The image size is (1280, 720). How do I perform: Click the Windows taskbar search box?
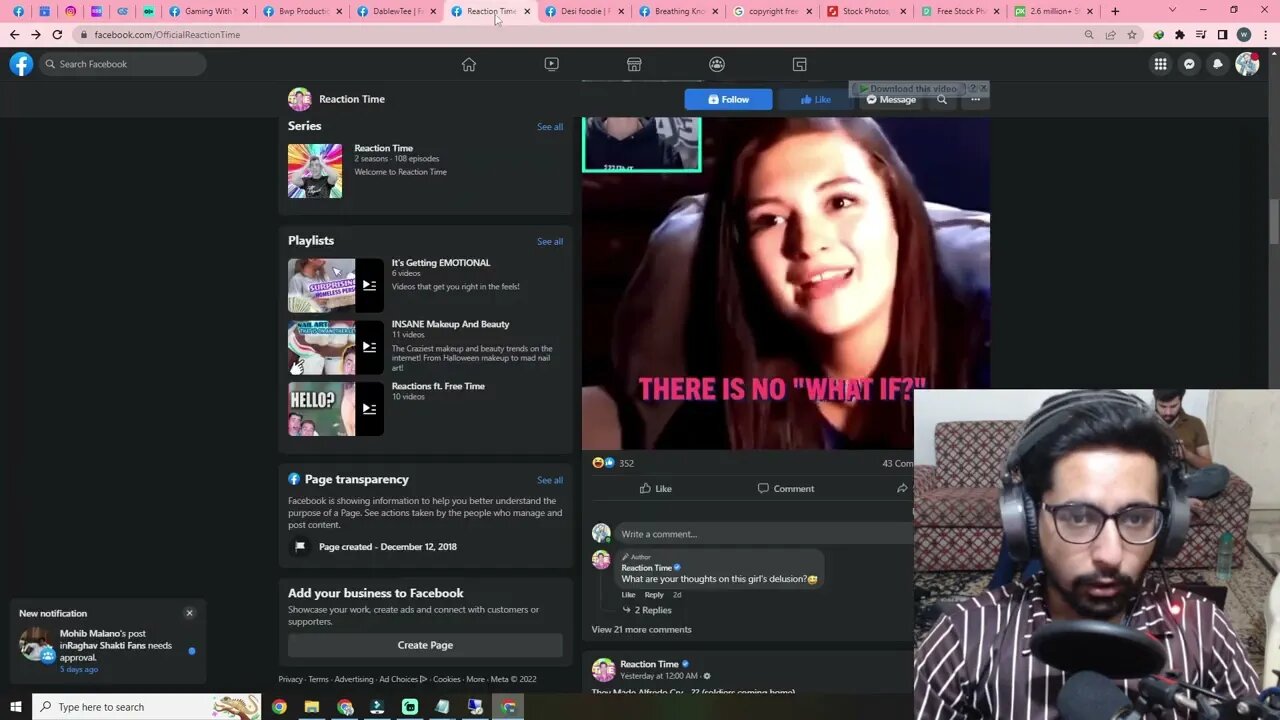pos(146,707)
